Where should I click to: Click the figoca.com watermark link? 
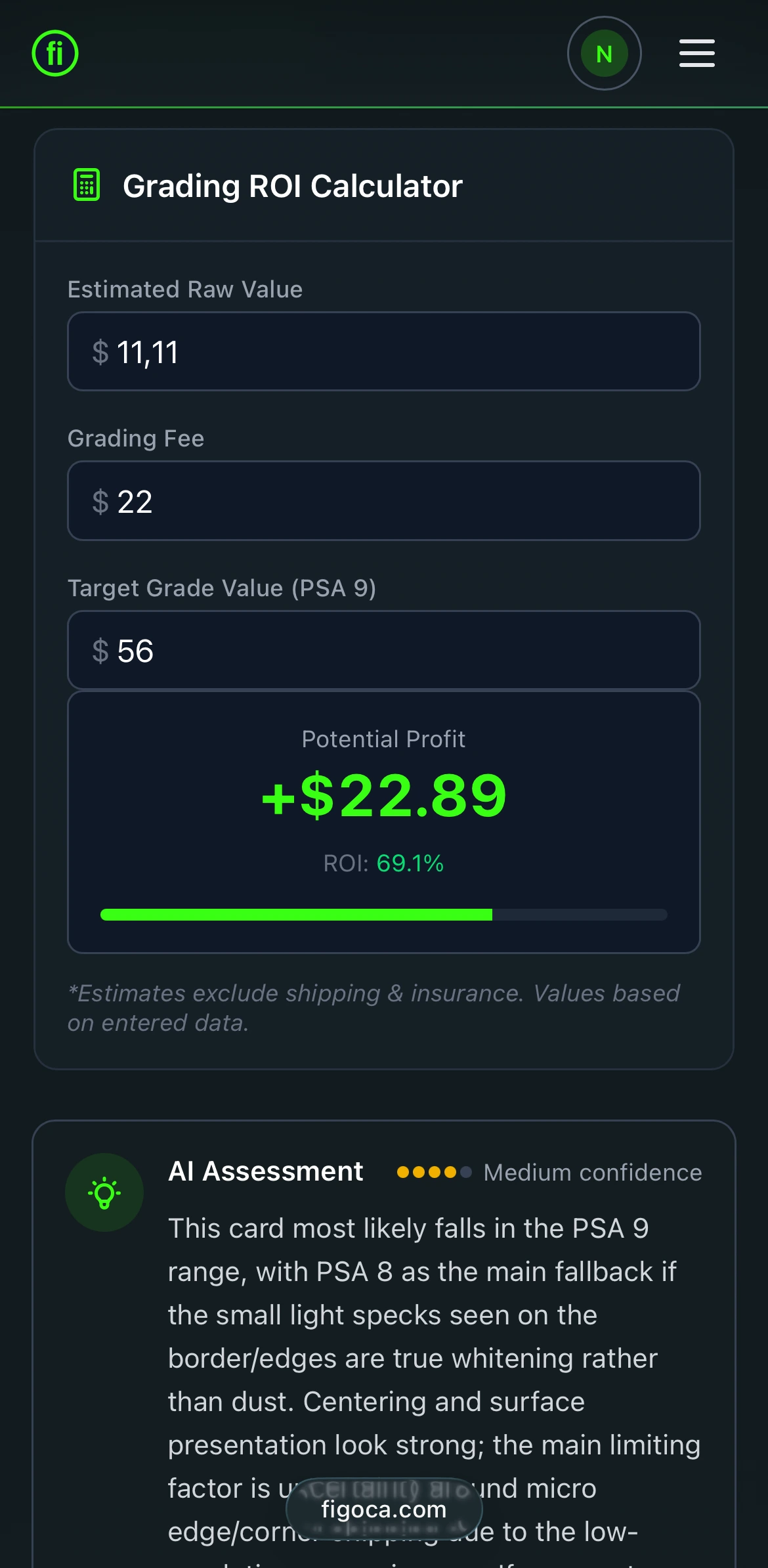point(384,1509)
